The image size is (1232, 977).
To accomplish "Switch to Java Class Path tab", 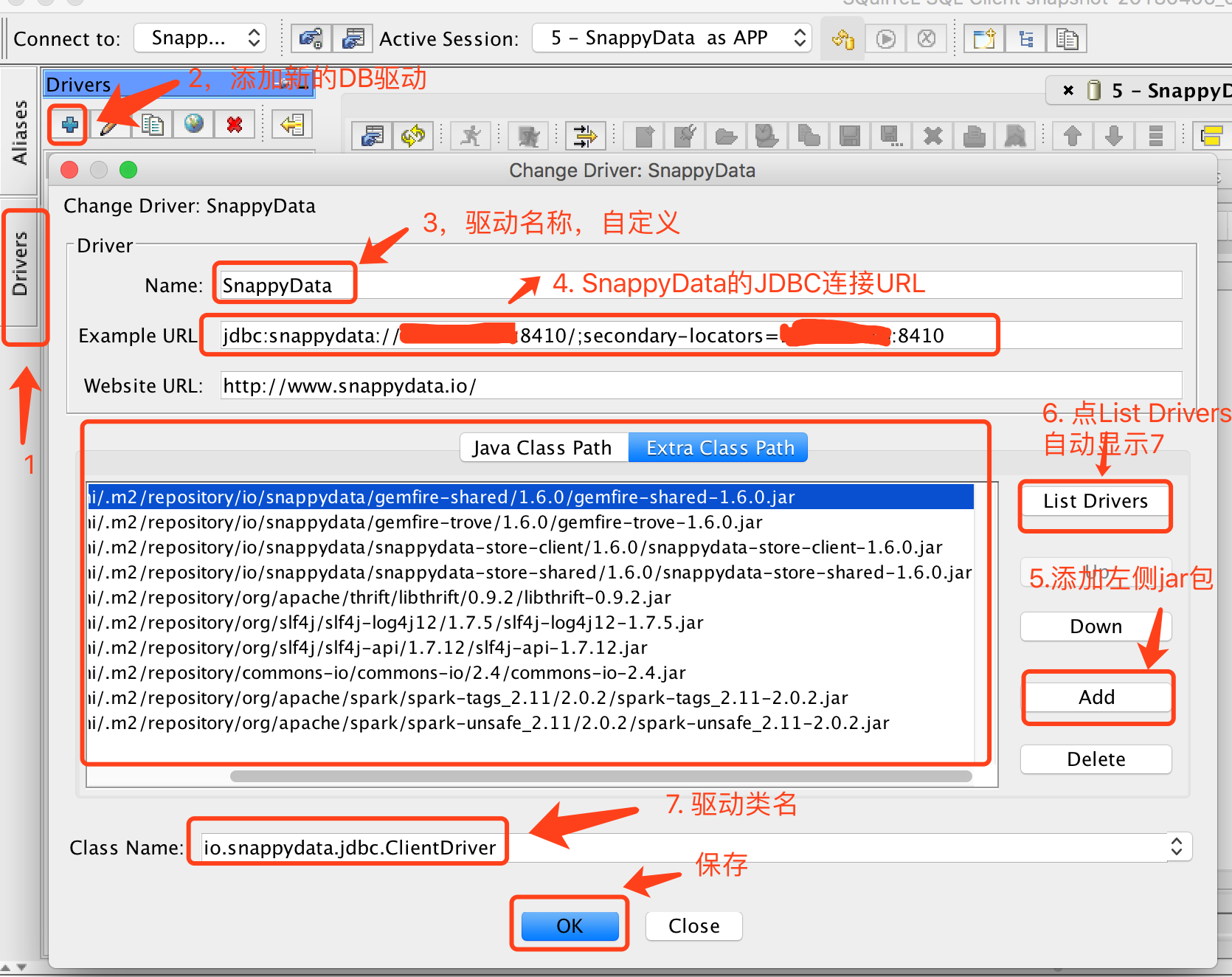I will click(x=542, y=448).
